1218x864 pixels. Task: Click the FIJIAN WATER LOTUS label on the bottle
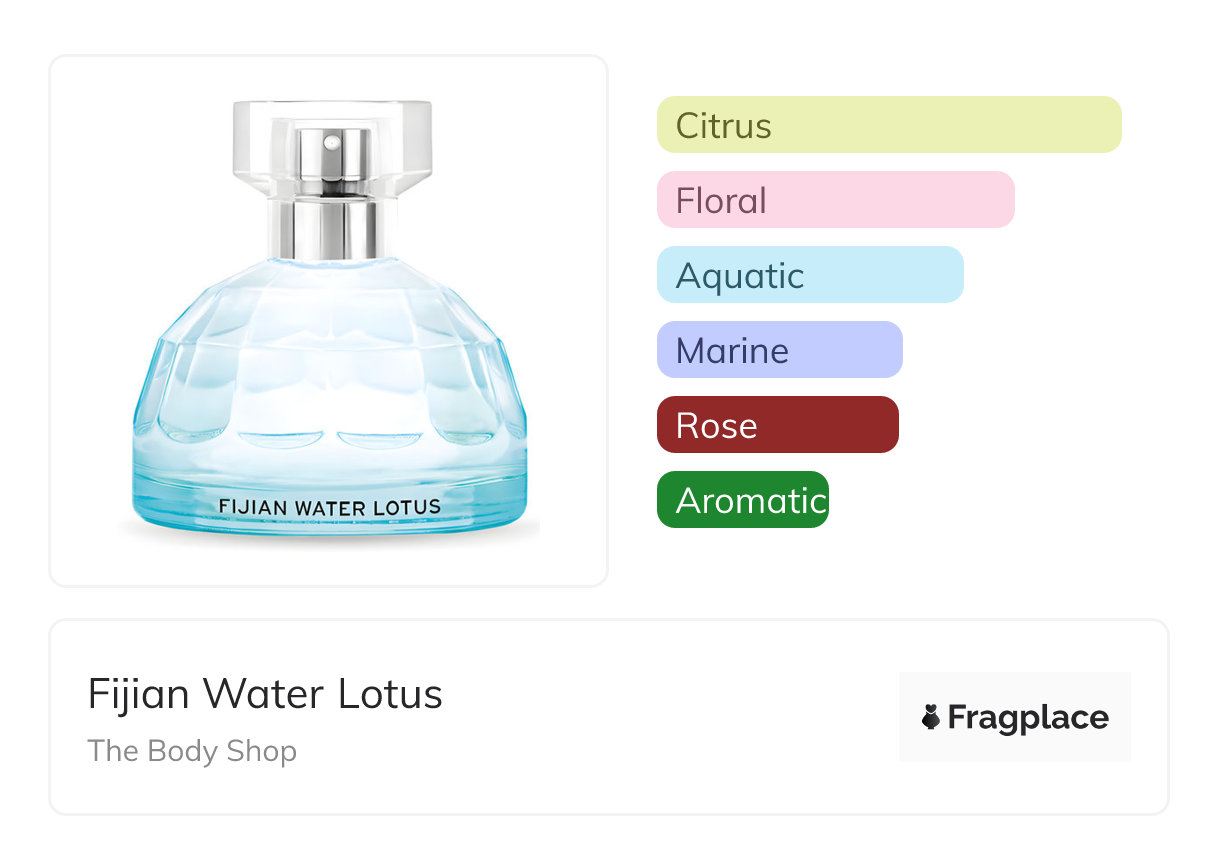[x=329, y=507]
